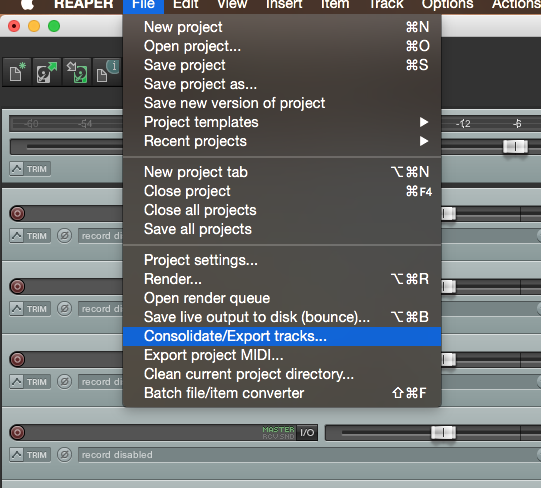Click the master track envelope TRIM icon
Viewport: 541px width, 488px height.
16,169
